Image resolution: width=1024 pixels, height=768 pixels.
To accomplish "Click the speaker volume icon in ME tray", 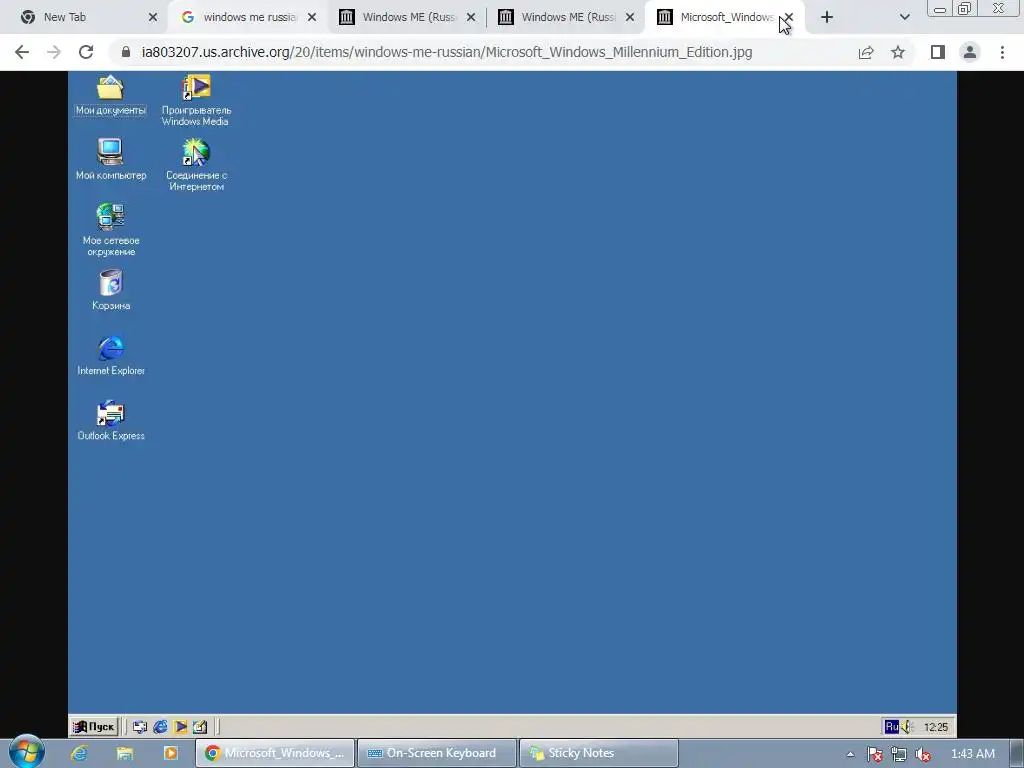I will (907, 726).
